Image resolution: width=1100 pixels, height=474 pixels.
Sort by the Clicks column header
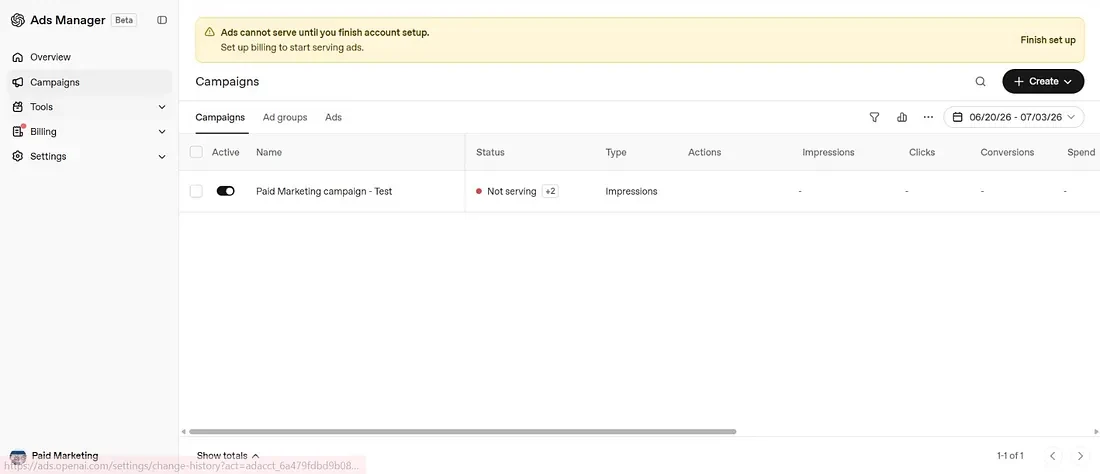point(922,152)
